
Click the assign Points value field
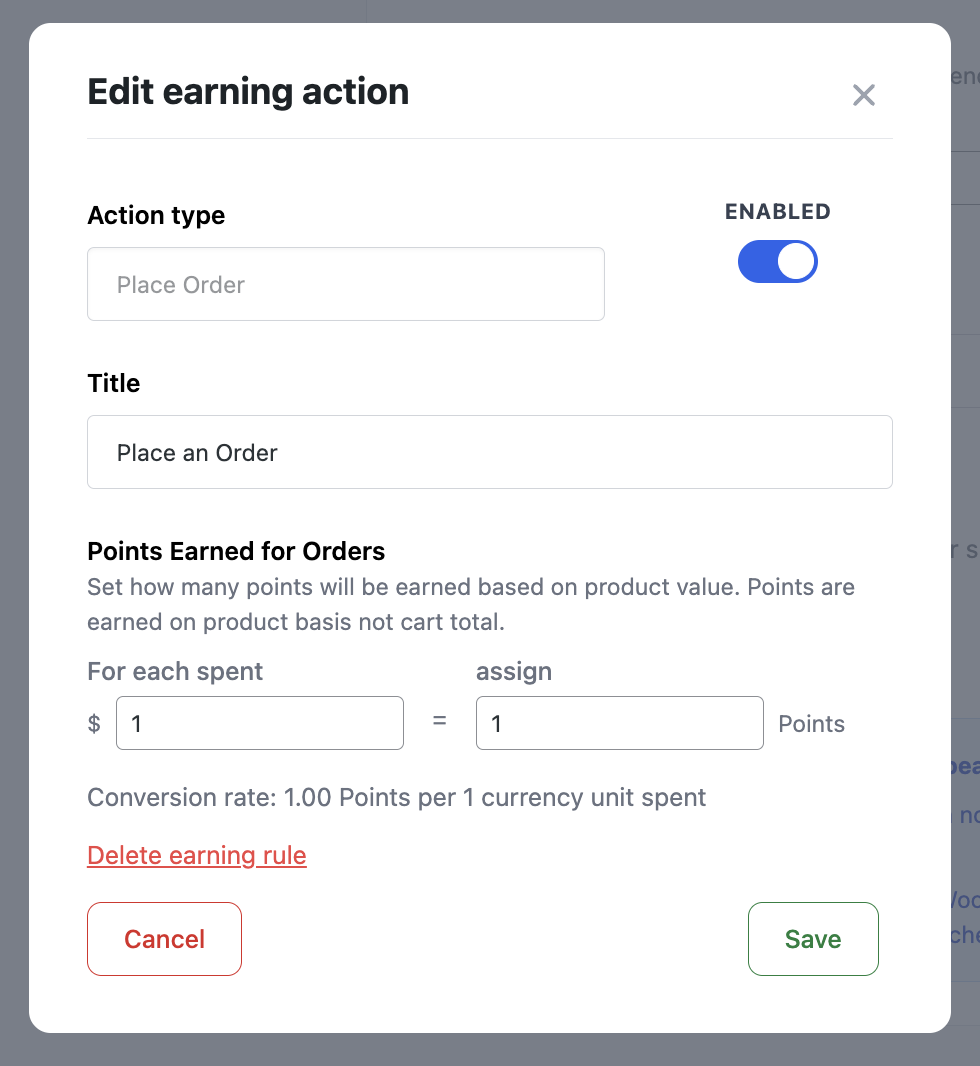coord(619,722)
